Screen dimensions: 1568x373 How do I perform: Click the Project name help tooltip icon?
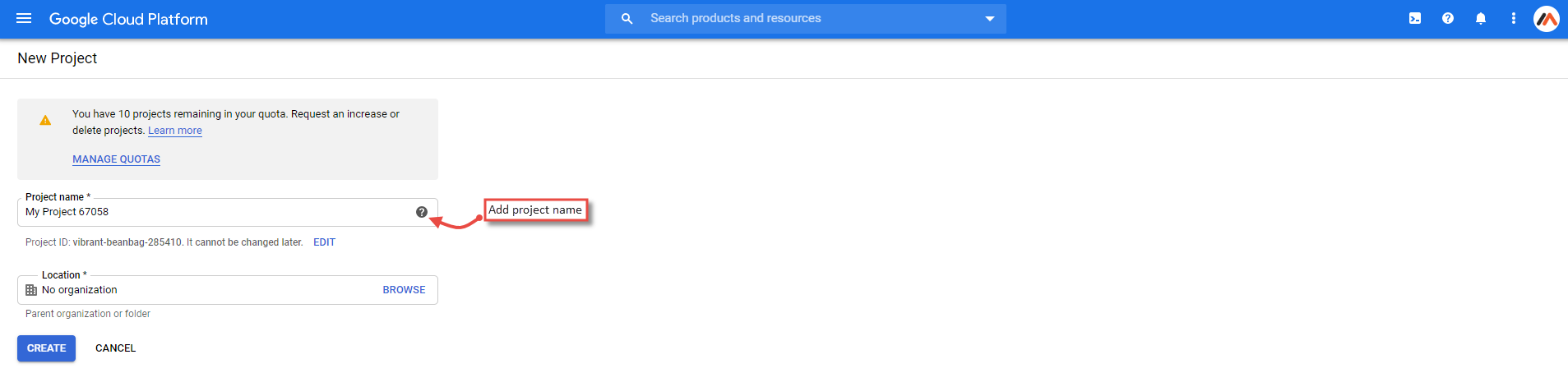422,212
